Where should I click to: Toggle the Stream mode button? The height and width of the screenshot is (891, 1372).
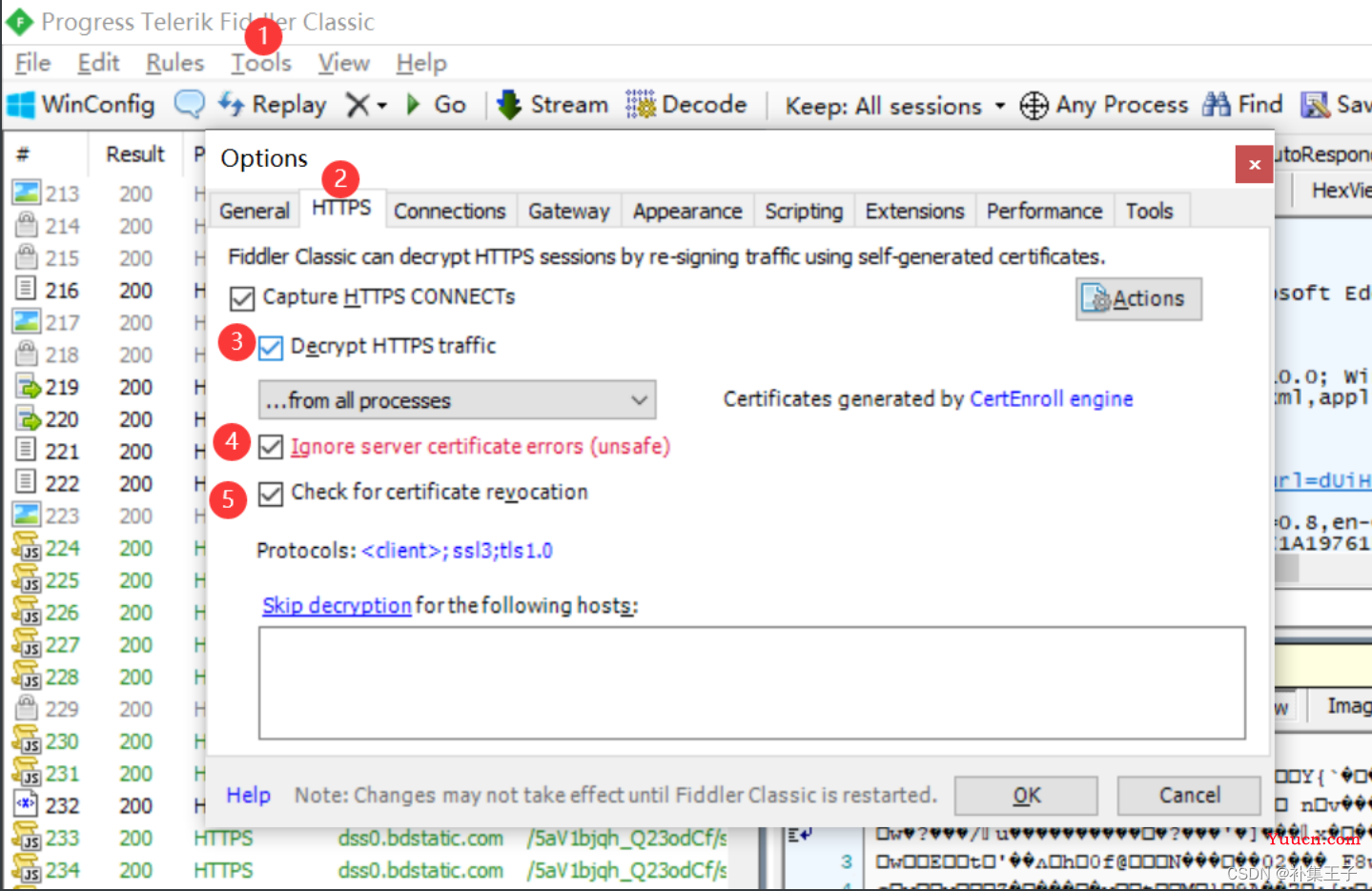[553, 105]
